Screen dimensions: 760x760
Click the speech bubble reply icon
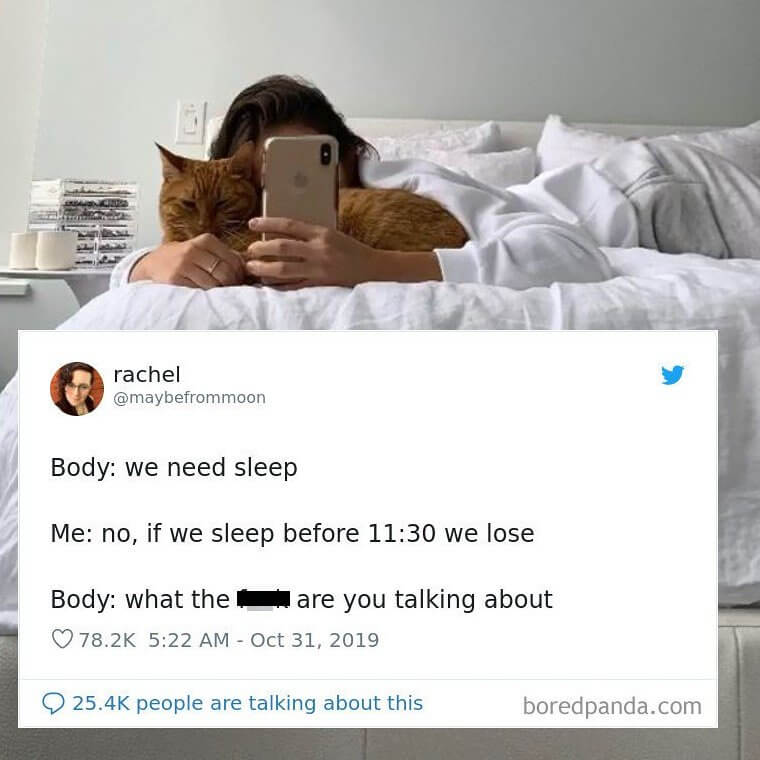[x=53, y=703]
